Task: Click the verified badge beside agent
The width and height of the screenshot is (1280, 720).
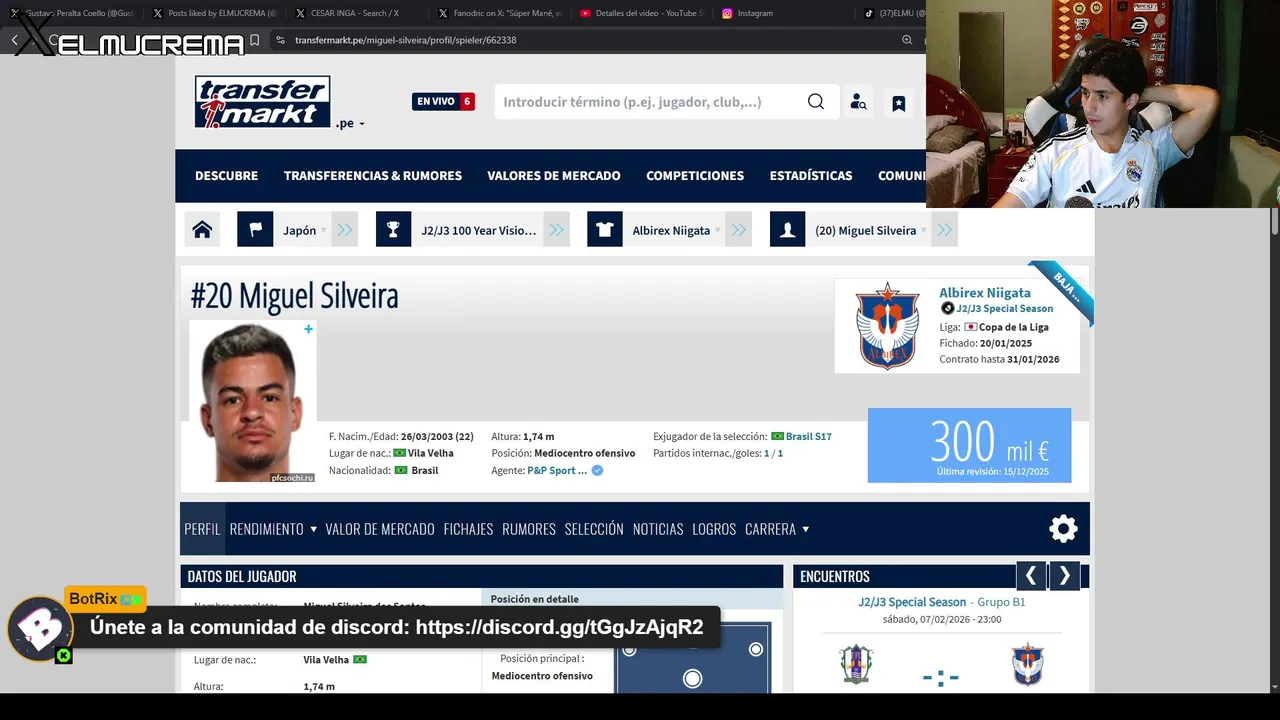Action: click(597, 470)
